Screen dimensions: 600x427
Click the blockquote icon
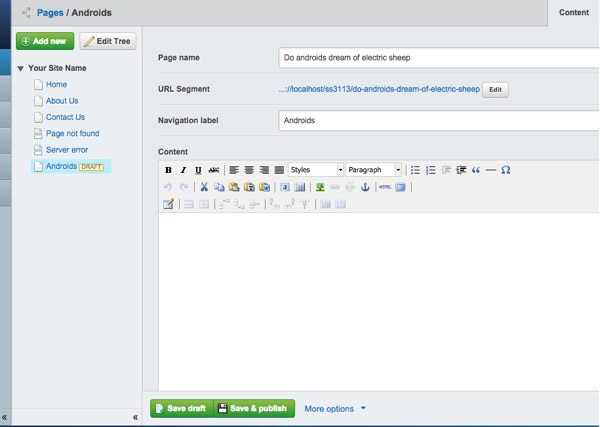coord(475,170)
